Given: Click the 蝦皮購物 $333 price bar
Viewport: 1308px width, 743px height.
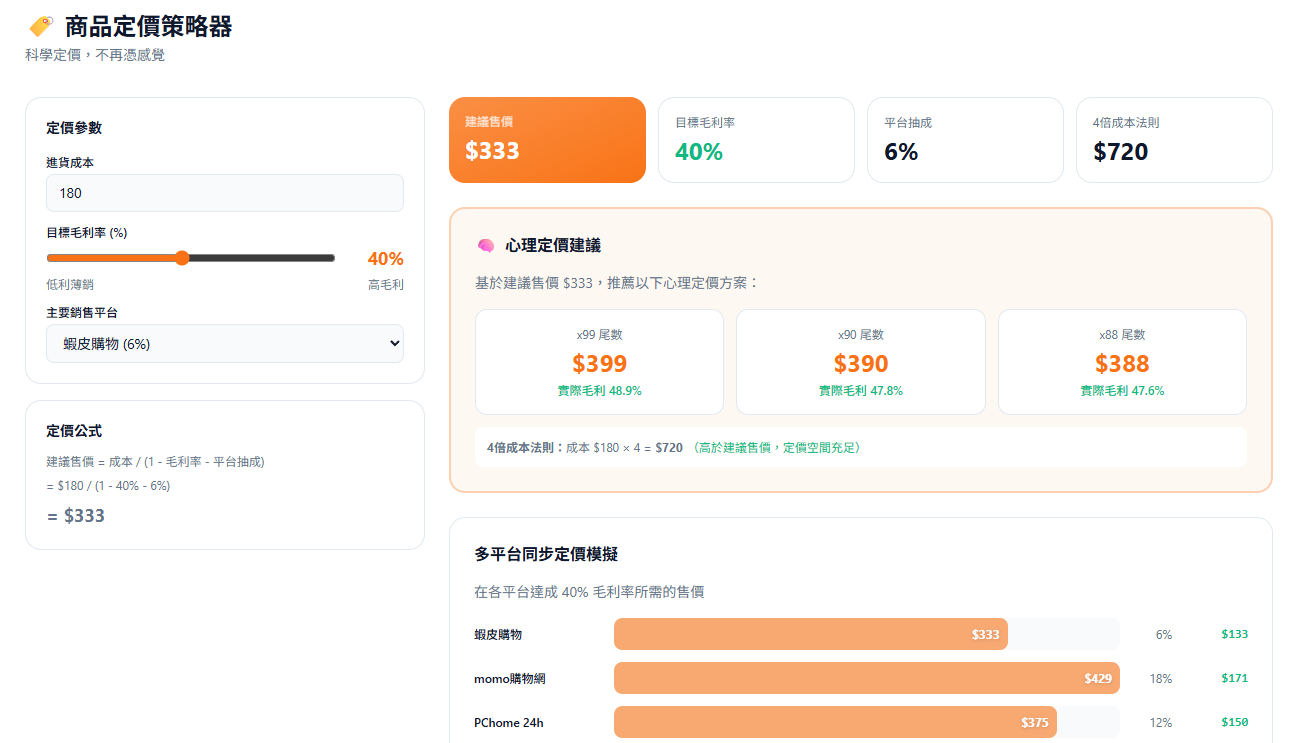Looking at the screenshot, I should tap(810, 634).
